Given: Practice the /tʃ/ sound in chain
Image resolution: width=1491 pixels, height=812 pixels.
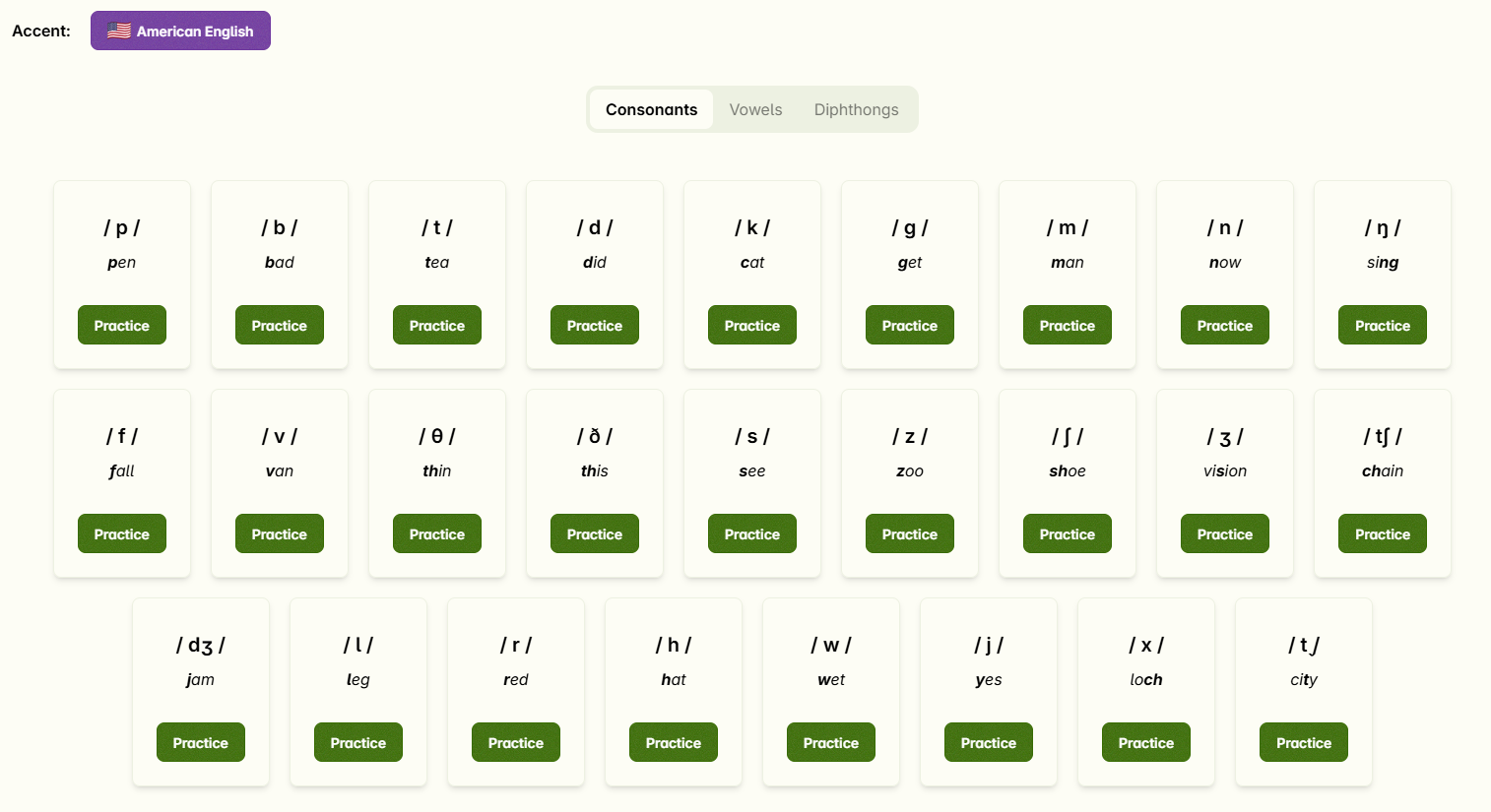Looking at the screenshot, I should click(1383, 533).
